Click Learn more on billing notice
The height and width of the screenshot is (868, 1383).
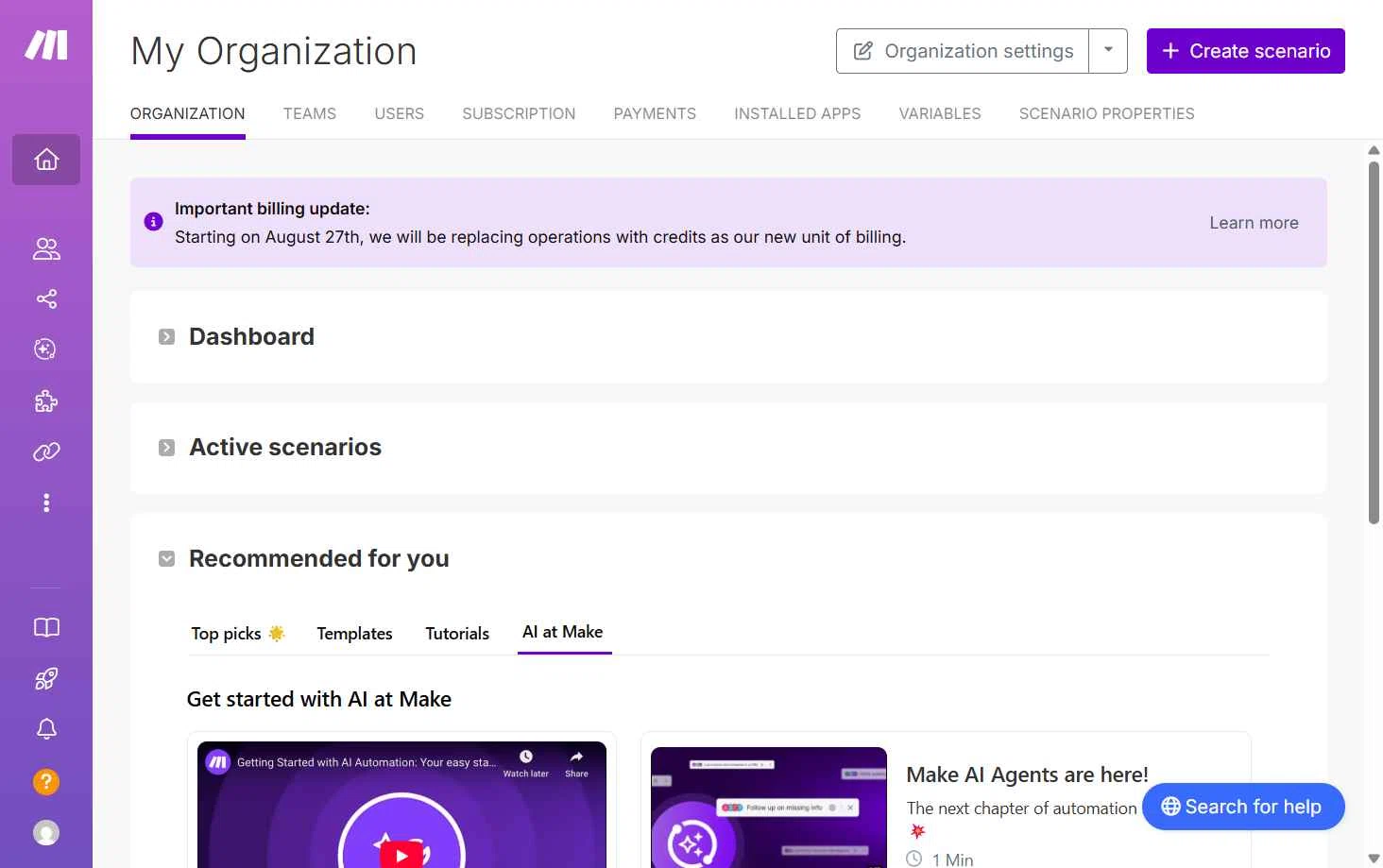[1254, 223]
